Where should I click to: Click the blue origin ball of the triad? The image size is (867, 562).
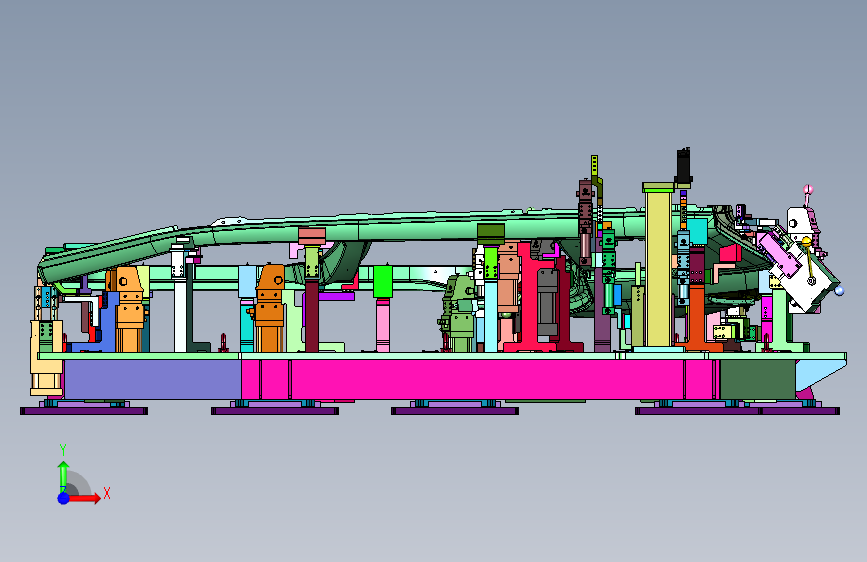64,498
